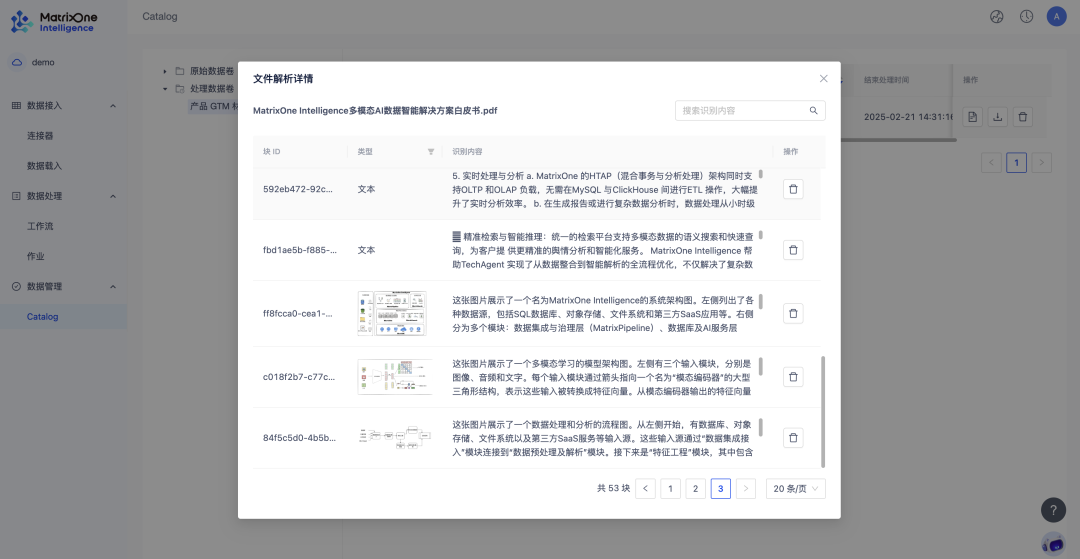Next page arrow in background table
Screen dimensions: 1080x559
[1041, 162]
